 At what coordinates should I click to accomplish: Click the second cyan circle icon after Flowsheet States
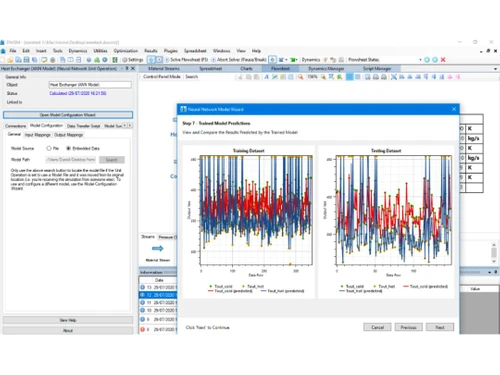pos(435,60)
